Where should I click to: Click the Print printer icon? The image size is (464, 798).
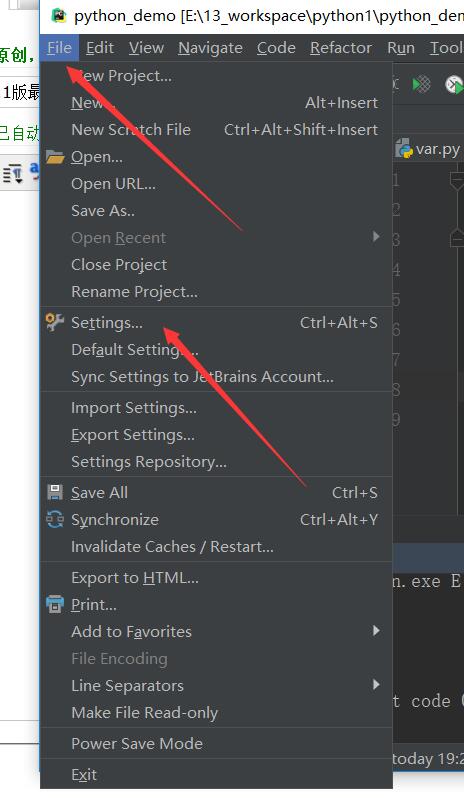tap(55, 604)
